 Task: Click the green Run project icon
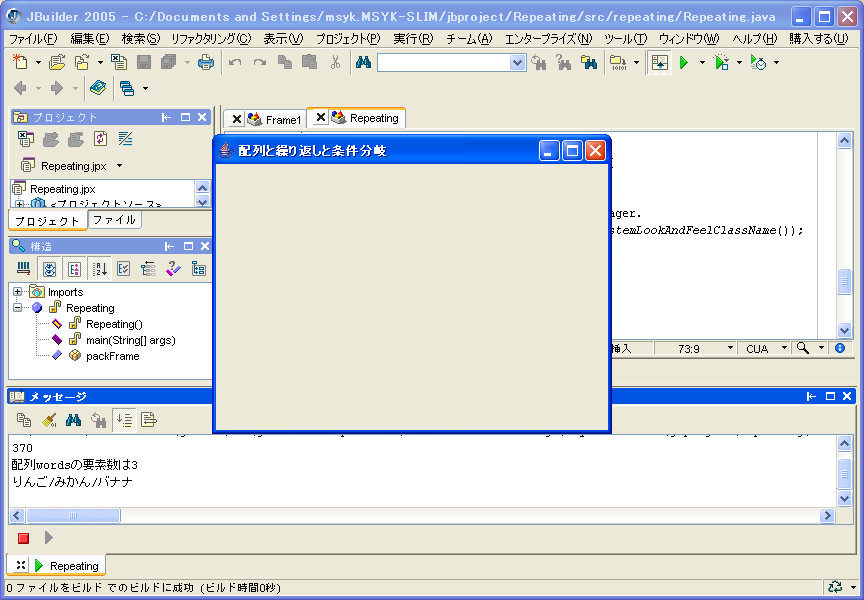(x=684, y=62)
